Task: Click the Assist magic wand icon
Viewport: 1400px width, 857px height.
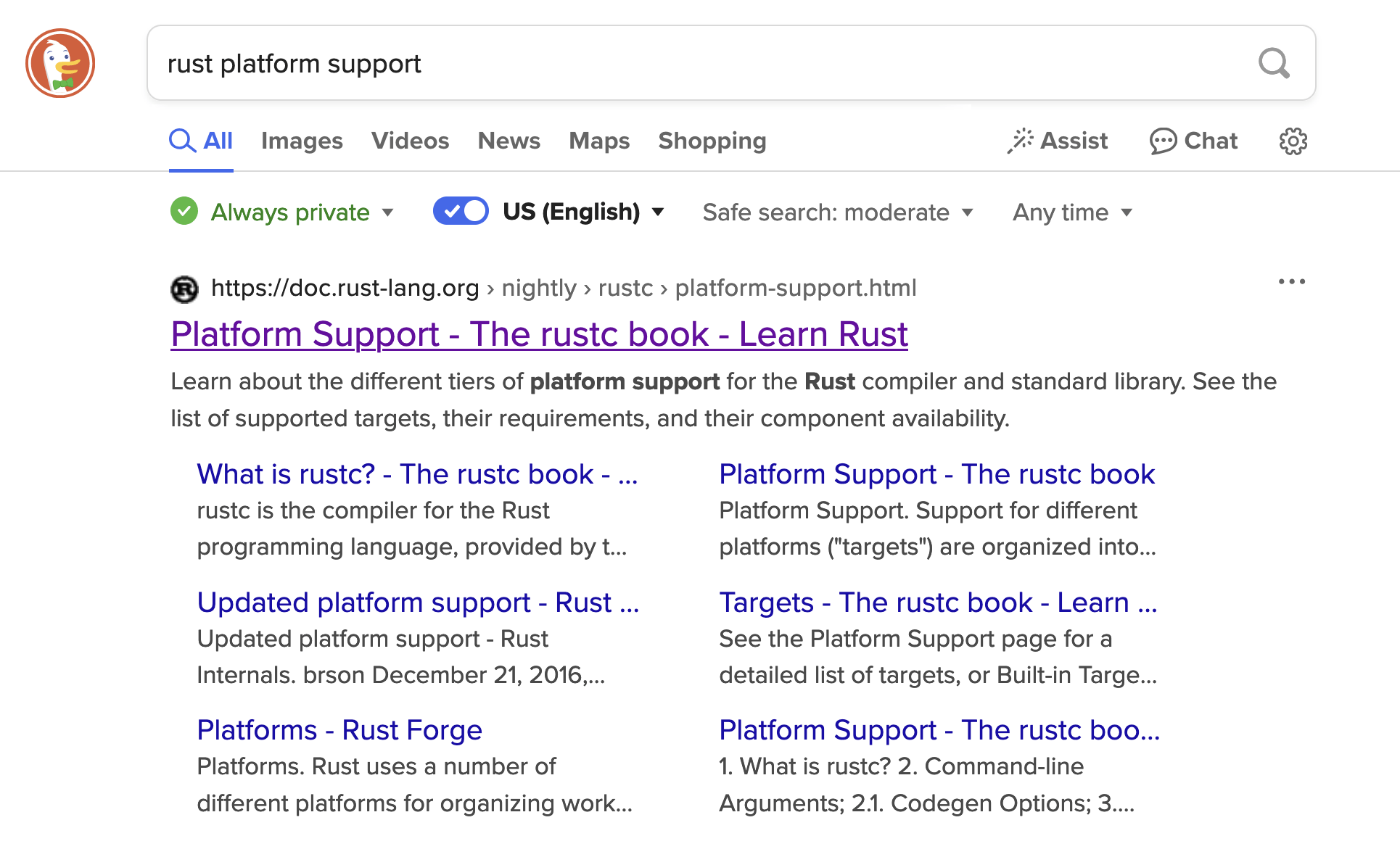Action: [1020, 141]
